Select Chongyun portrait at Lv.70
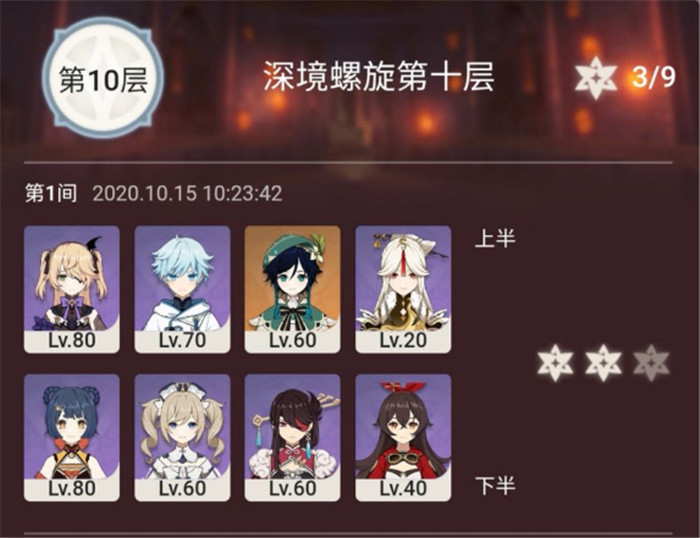Image resolution: width=700 pixels, height=538 pixels. click(183, 289)
